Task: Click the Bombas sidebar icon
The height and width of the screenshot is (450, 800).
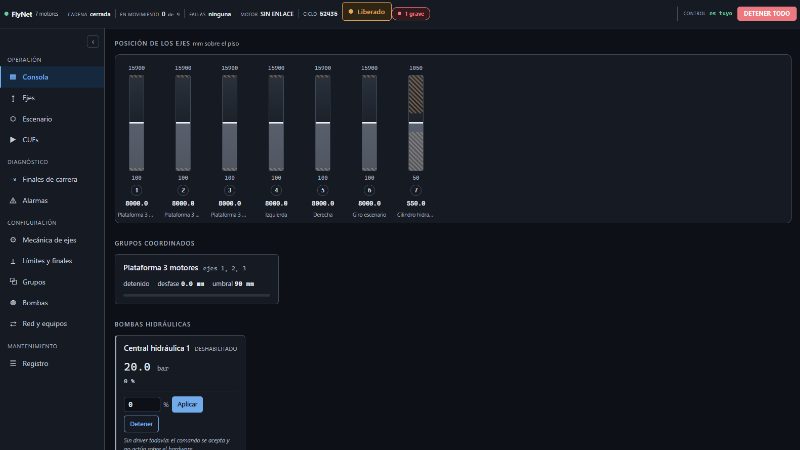Action: (13, 303)
